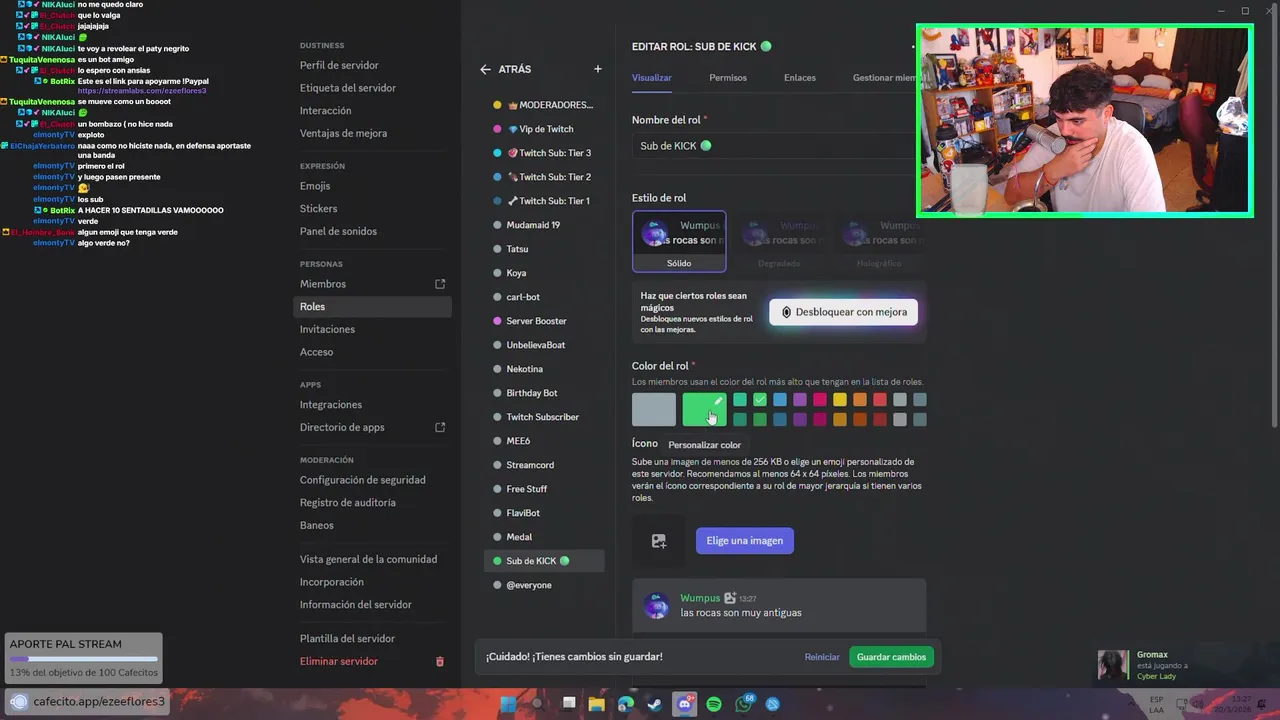1280x720 pixels.
Task: Click Desbloquear con mejora button
Action: click(x=843, y=312)
